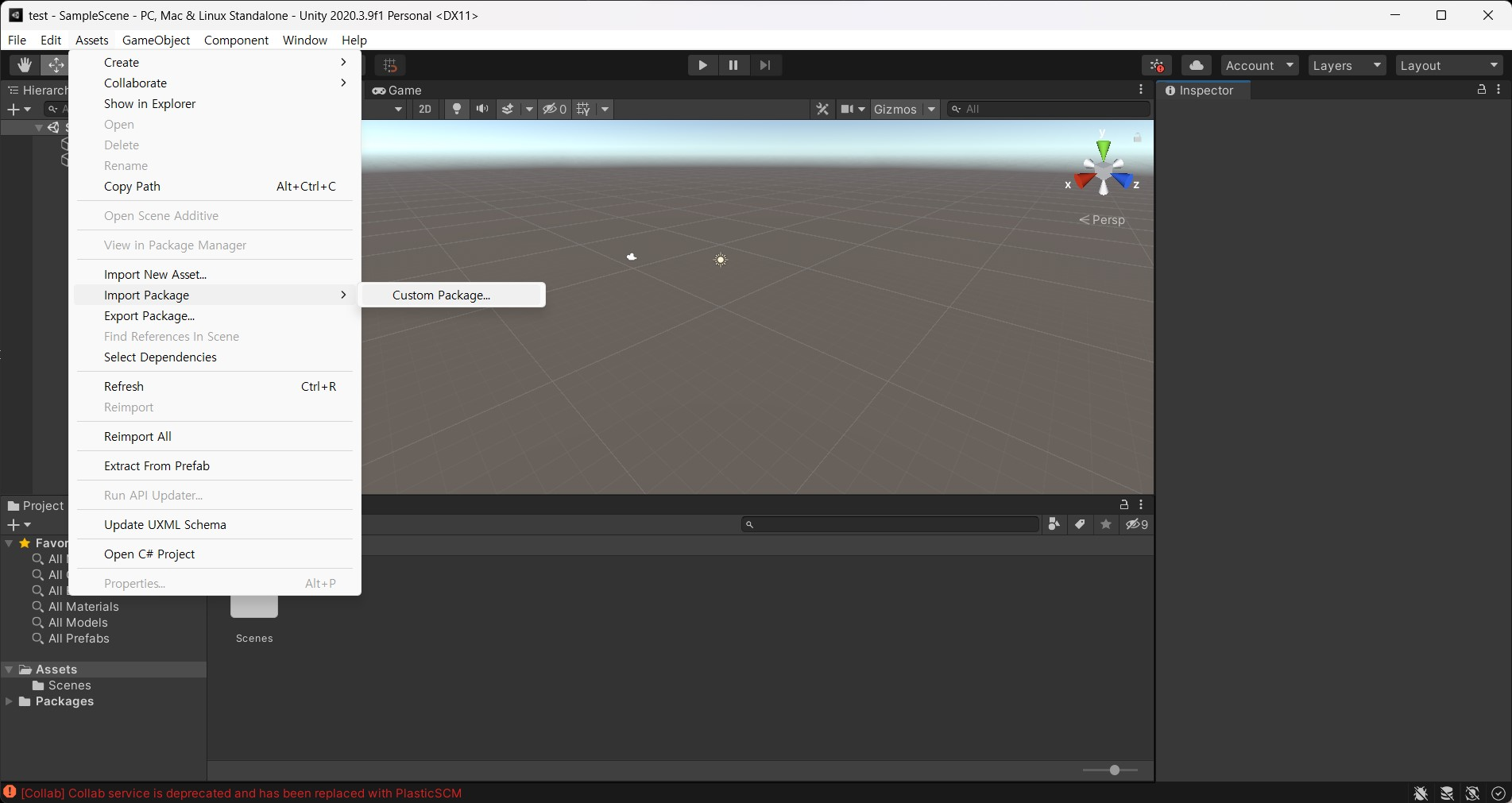Save search to favorites star icon
This screenshot has height=803, width=1512.
[x=1105, y=524]
